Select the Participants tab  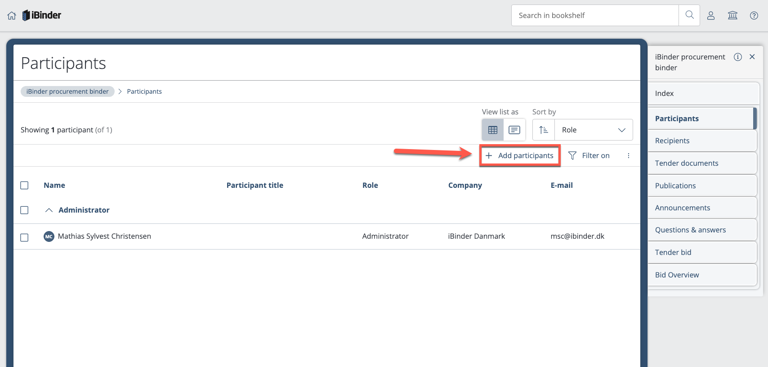point(702,119)
